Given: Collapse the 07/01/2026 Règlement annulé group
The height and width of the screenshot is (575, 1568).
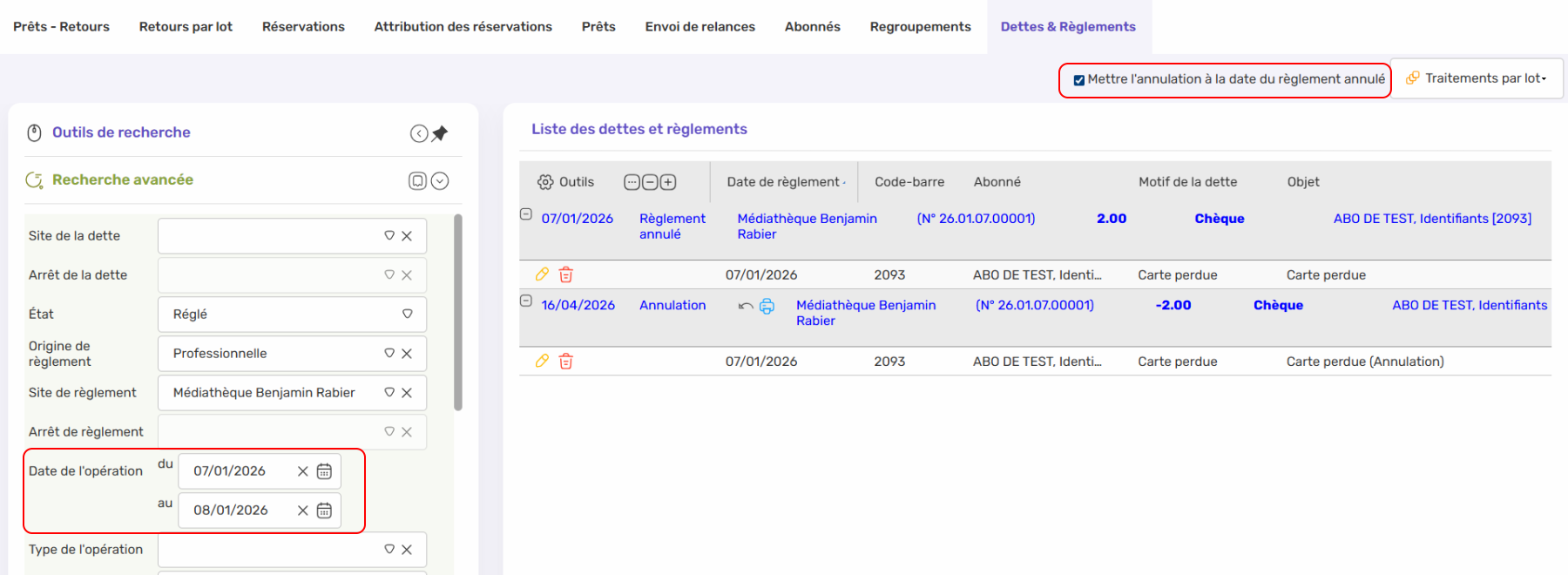Looking at the screenshot, I should pyautogui.click(x=526, y=214).
